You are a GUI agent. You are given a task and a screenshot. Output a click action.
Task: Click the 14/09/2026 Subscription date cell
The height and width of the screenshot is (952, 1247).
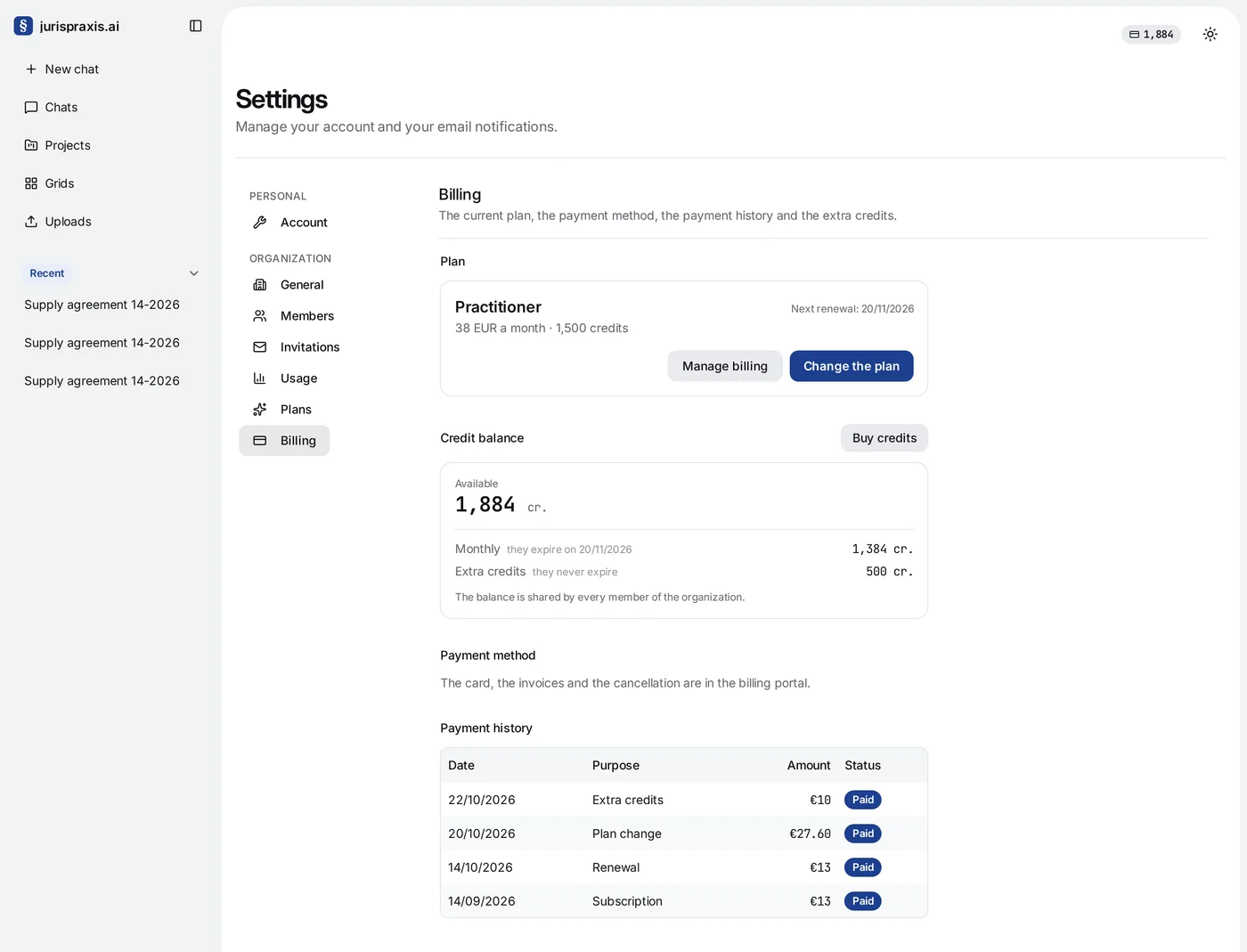coord(482,901)
